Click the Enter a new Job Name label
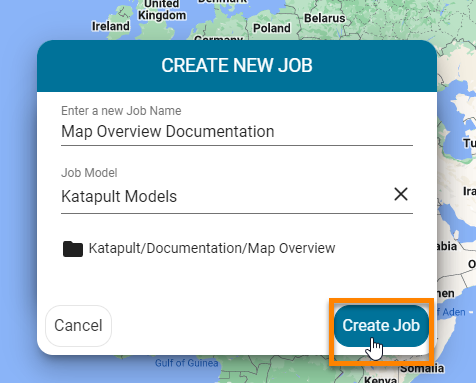Screen dimensions: 476x383 (121, 111)
